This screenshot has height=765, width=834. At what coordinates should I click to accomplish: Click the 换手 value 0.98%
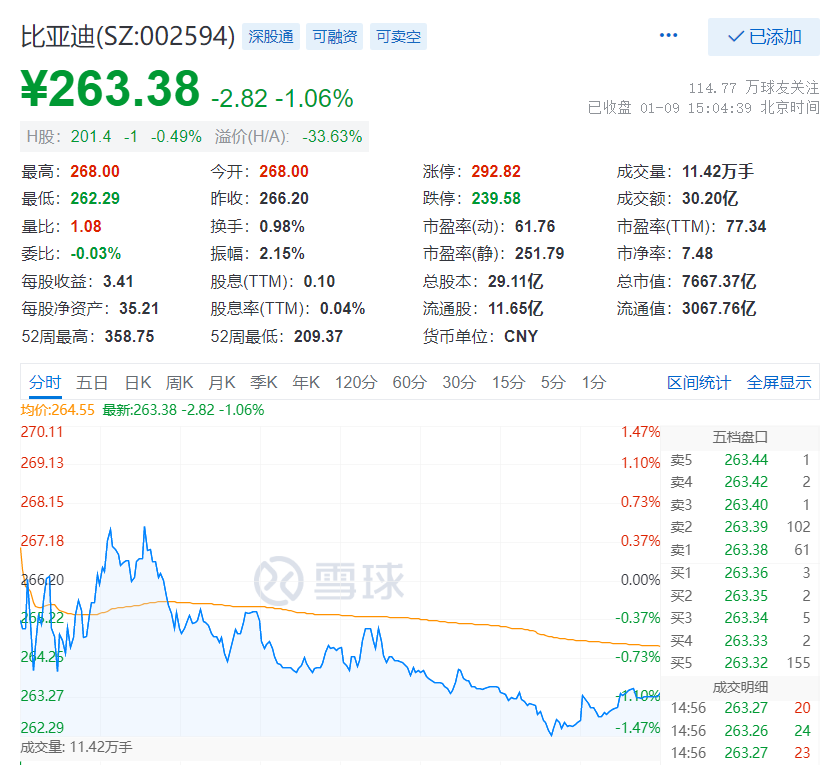coord(282,227)
